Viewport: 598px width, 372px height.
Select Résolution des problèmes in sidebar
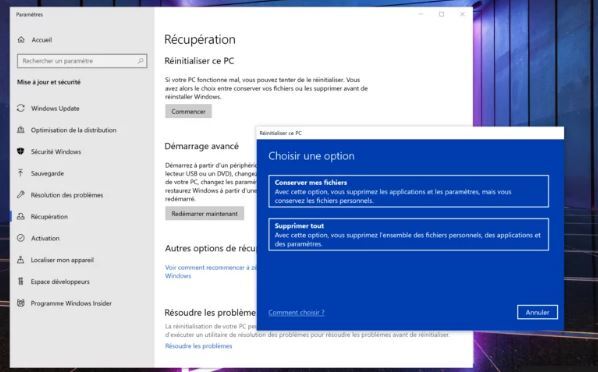click(x=67, y=195)
